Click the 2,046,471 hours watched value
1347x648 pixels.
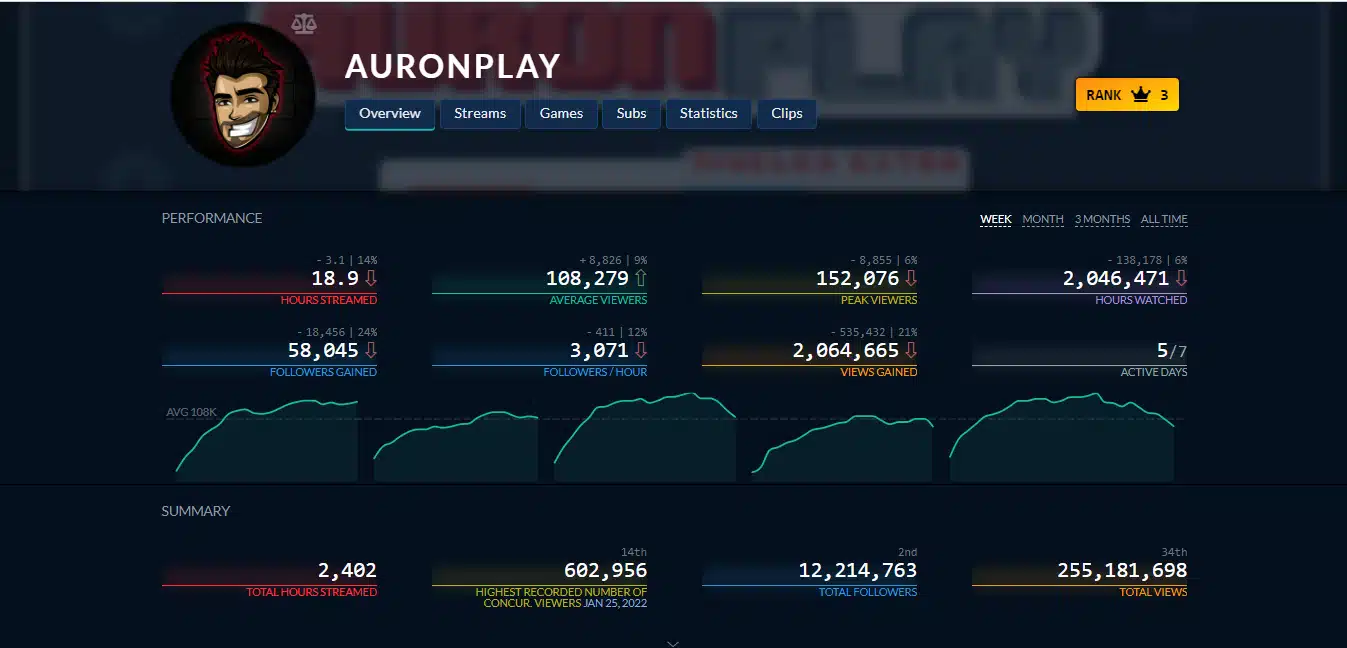[x=1116, y=279]
